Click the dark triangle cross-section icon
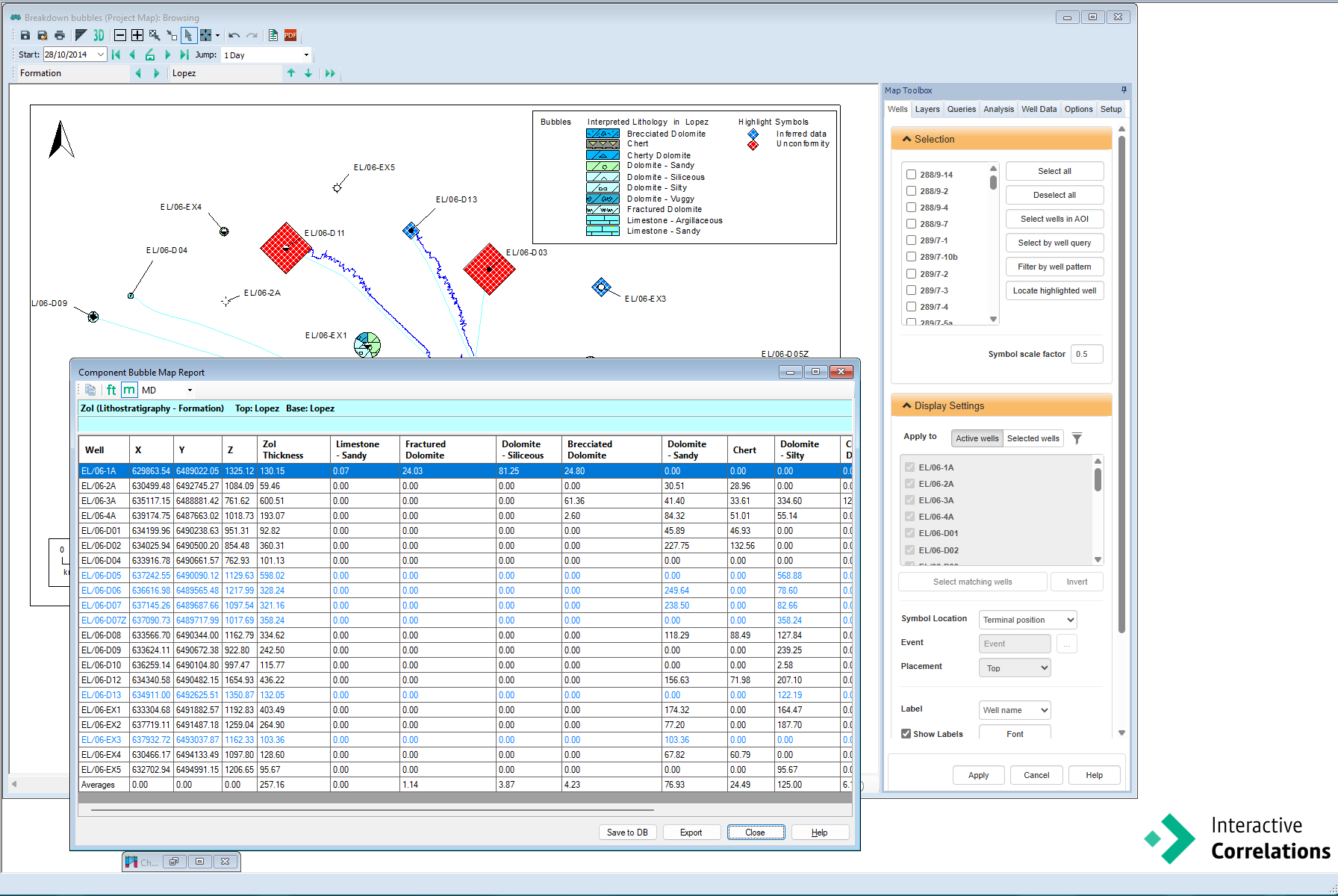 click(x=81, y=35)
